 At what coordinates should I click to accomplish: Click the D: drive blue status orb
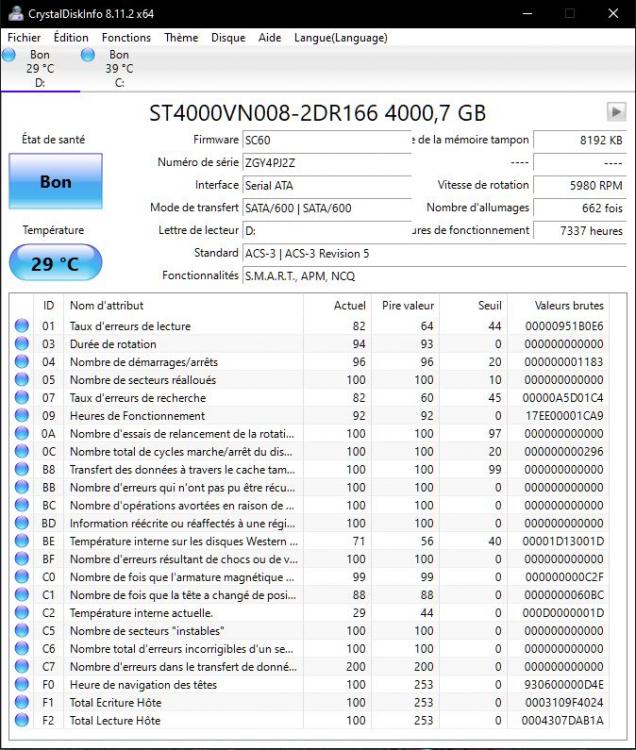(x=9, y=55)
